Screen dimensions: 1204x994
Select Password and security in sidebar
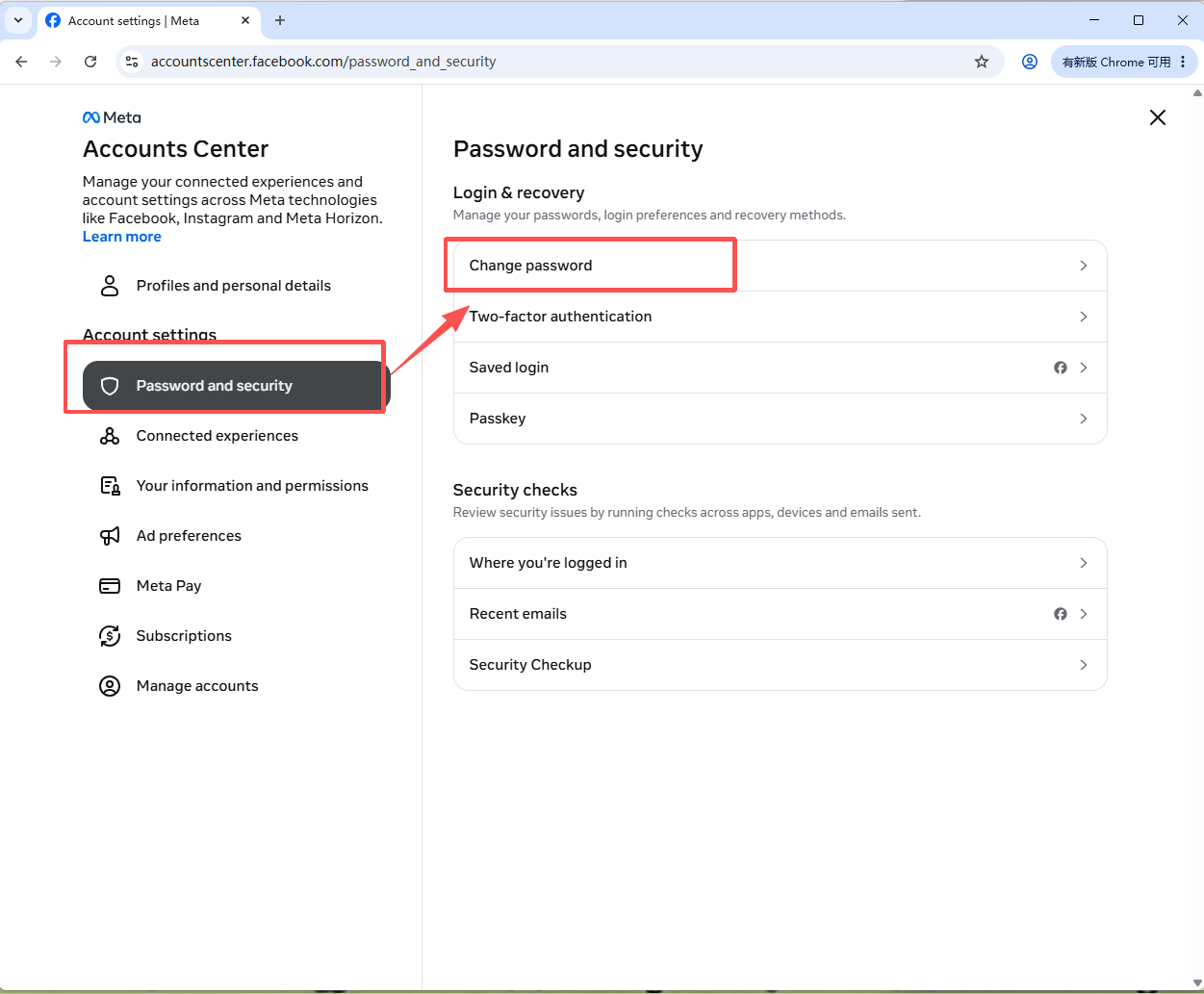(x=237, y=386)
